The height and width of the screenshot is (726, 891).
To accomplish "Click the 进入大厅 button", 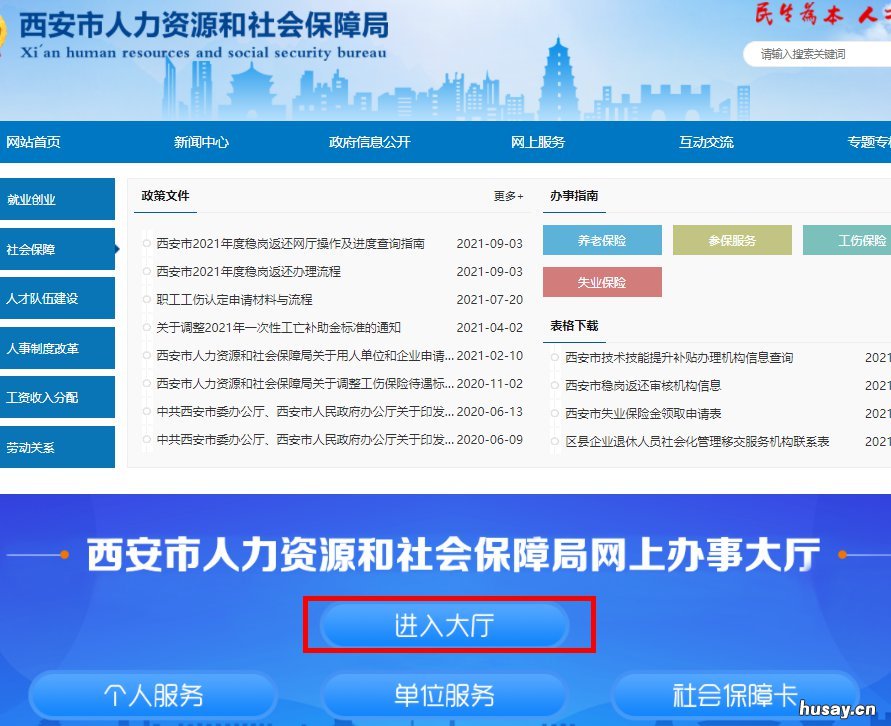I will 447,623.
